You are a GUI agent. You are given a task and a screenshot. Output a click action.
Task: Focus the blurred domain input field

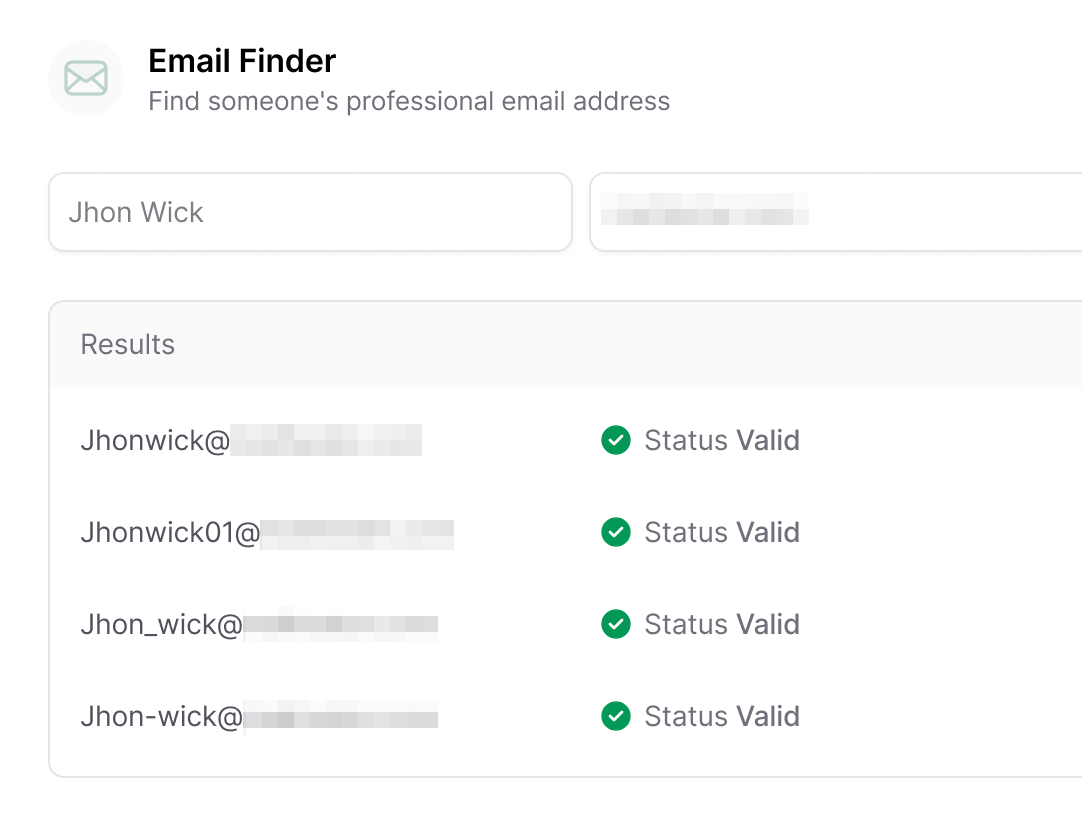836,212
